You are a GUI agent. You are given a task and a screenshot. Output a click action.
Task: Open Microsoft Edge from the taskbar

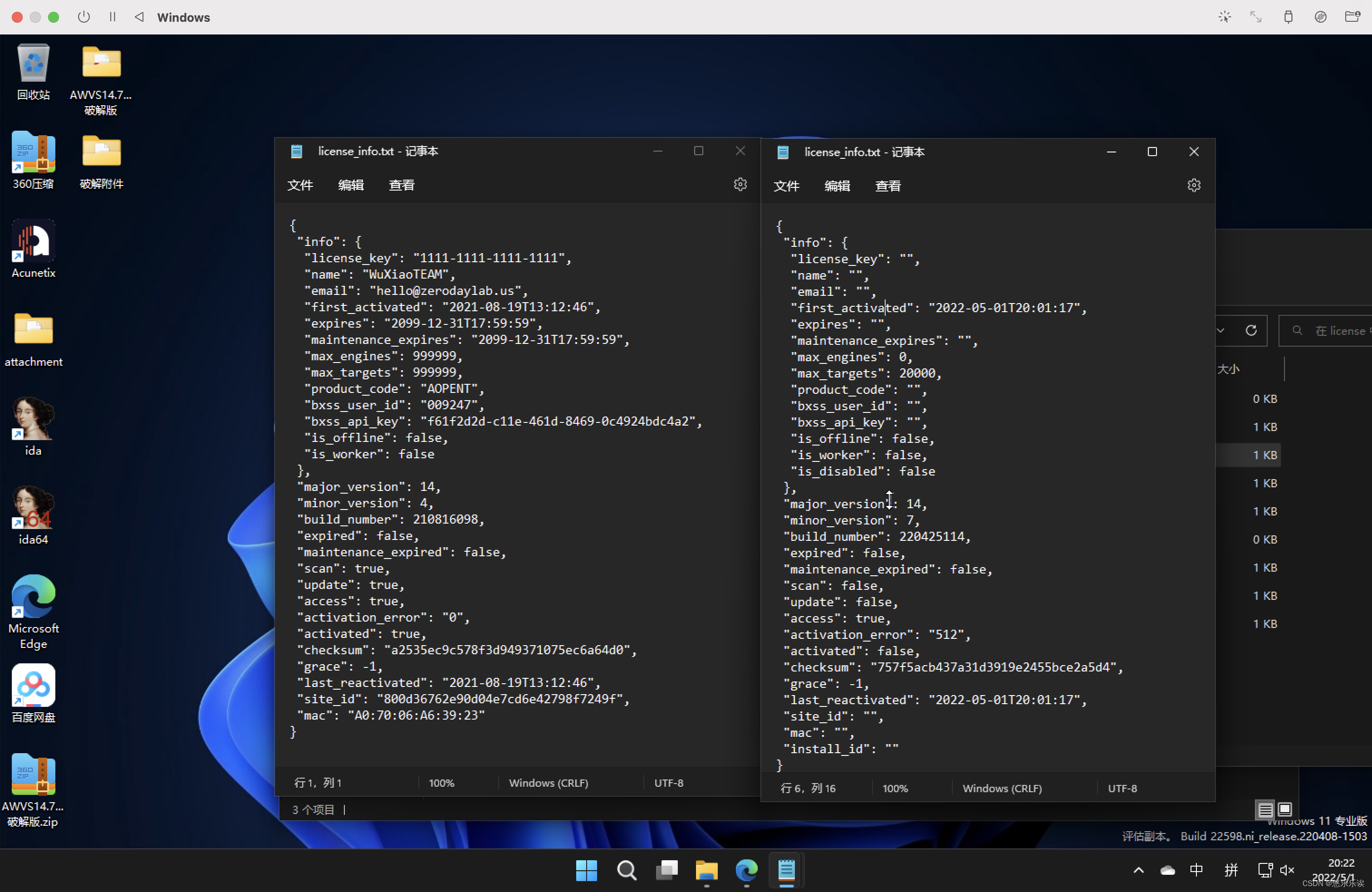[x=746, y=870]
